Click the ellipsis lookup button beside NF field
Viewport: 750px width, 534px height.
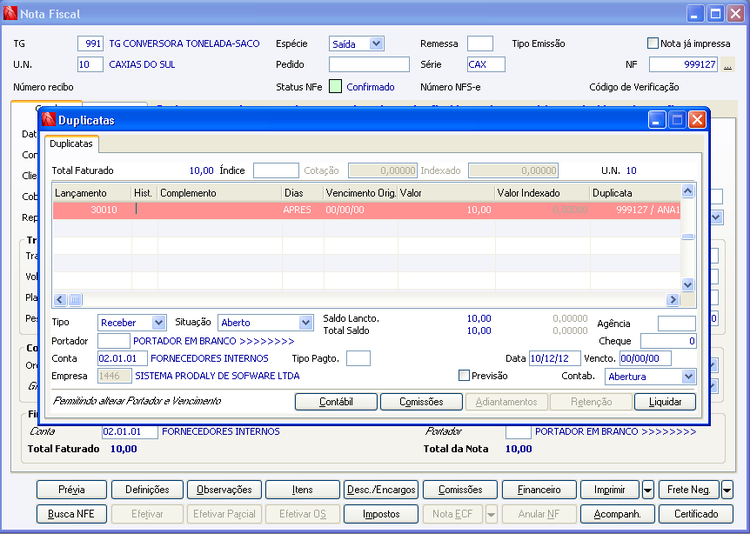click(728, 65)
